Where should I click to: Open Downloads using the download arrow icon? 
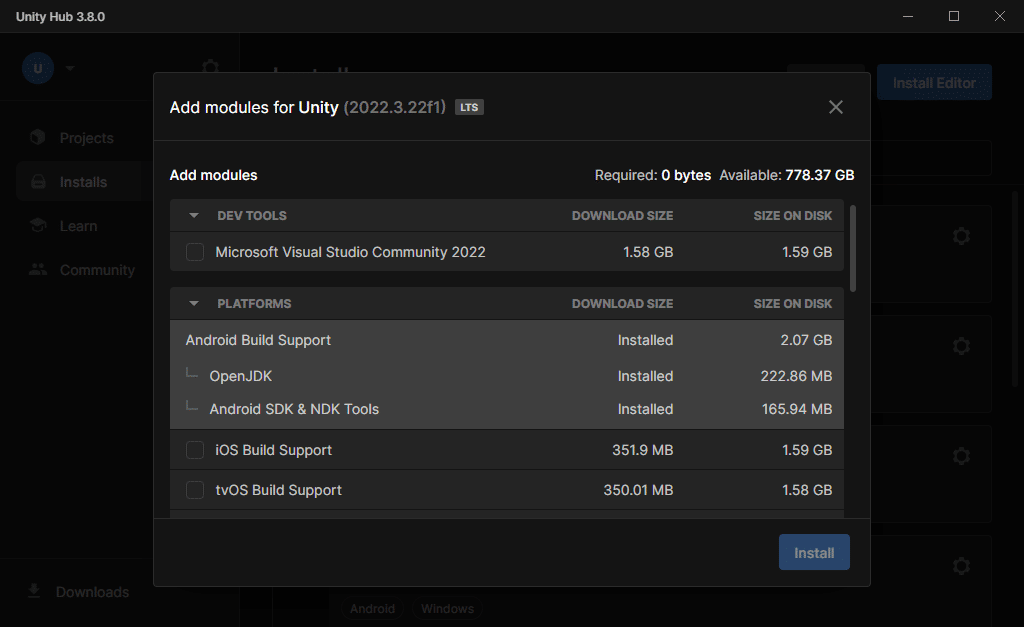click(x=34, y=591)
